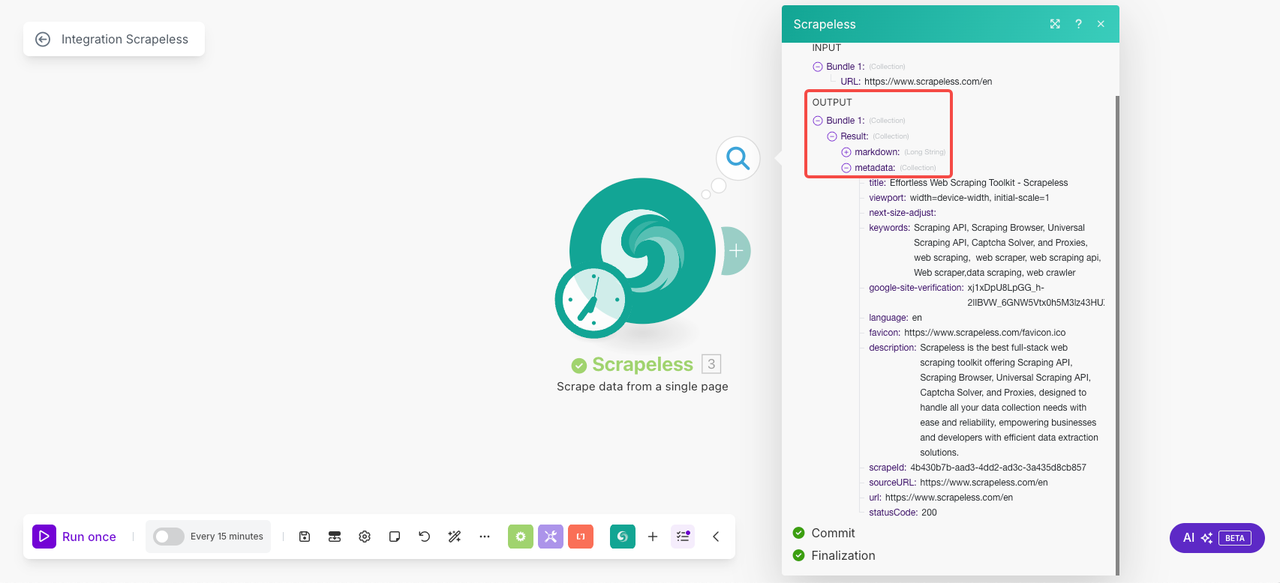
Task: Click the Undo arrow icon
Action: tap(424, 537)
